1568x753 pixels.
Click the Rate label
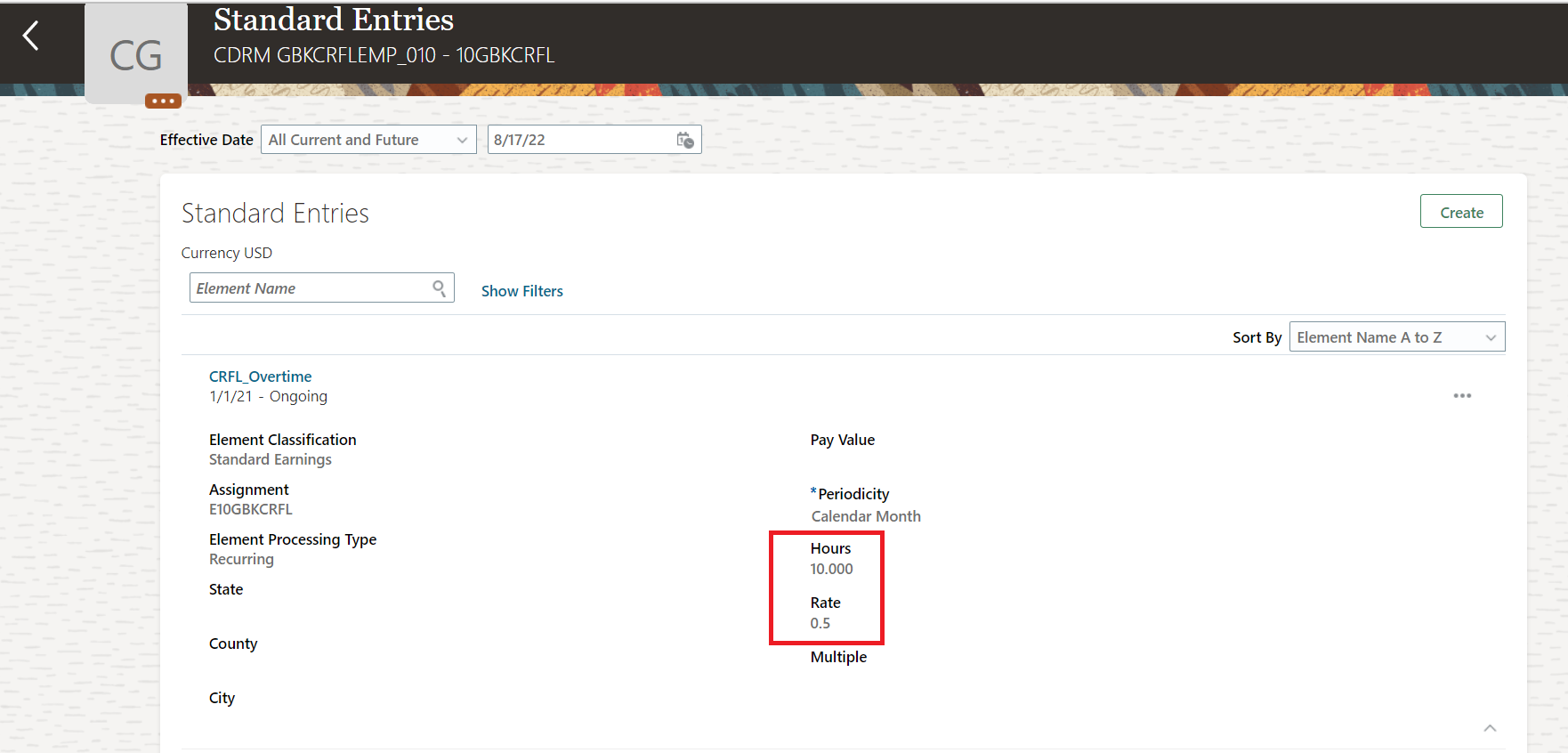click(x=825, y=603)
